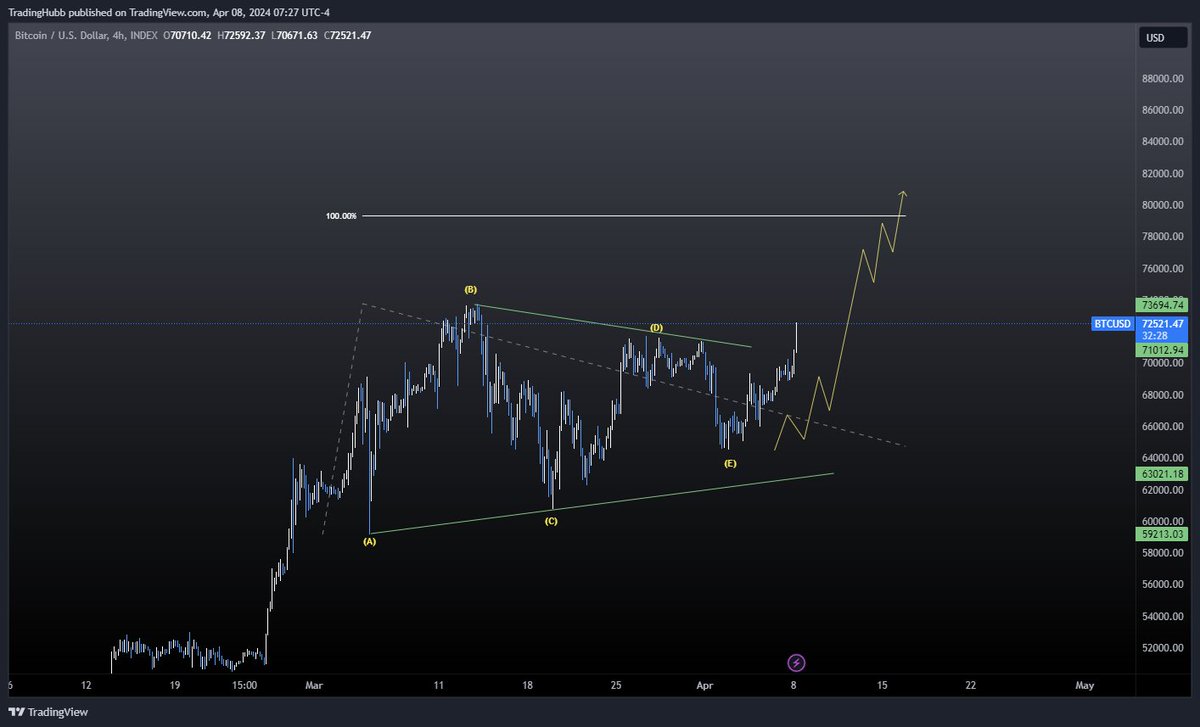Click the 84000.00 price axis label

(x=1164, y=142)
